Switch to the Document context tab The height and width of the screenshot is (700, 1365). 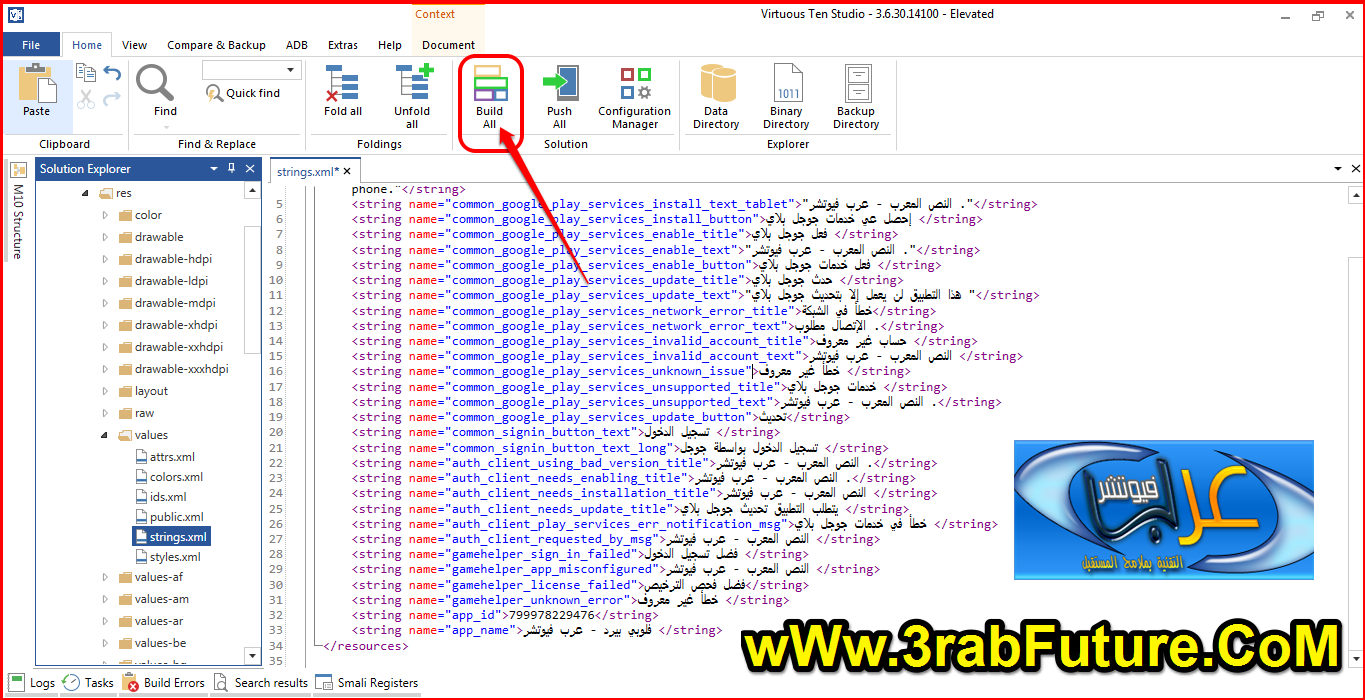tap(448, 45)
